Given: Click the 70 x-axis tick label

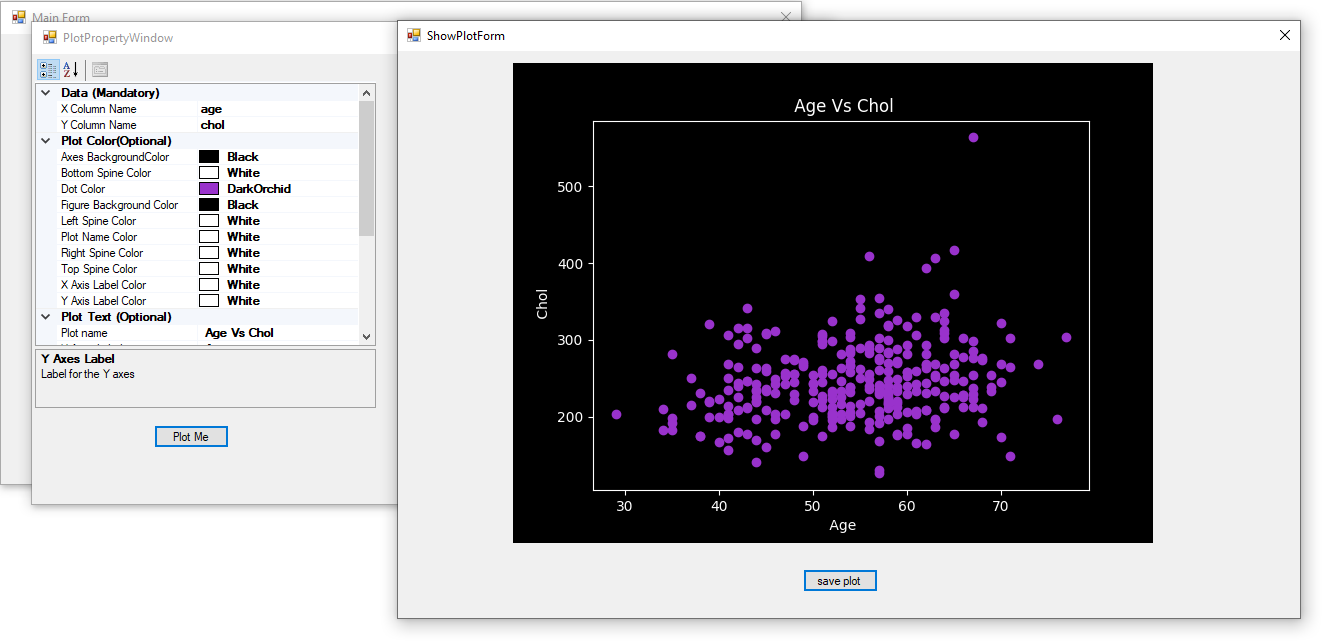Looking at the screenshot, I should (1000, 507).
